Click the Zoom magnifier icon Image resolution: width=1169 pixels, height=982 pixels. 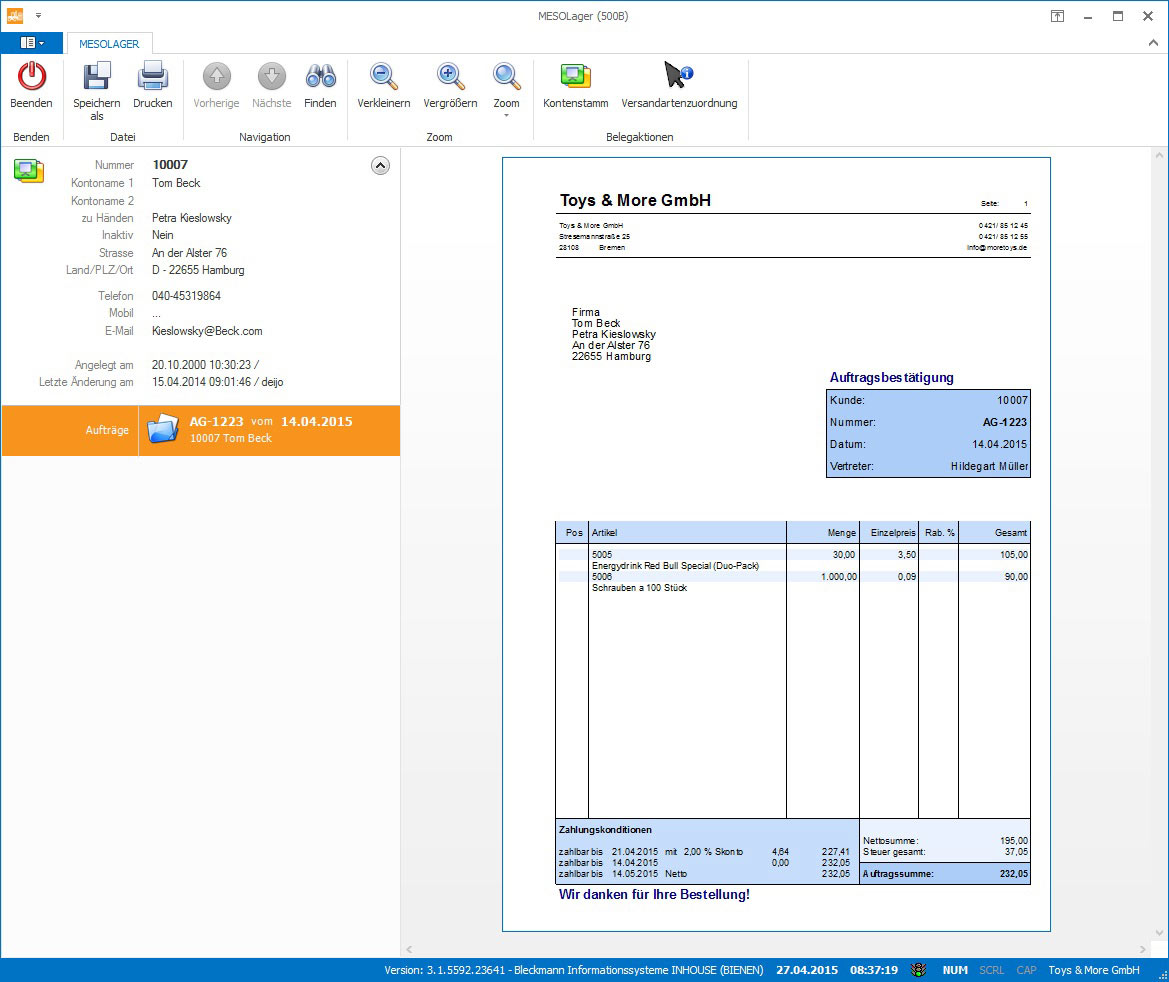click(x=506, y=76)
